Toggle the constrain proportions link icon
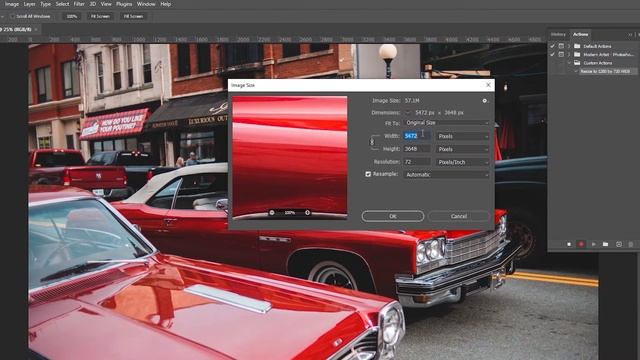The height and width of the screenshot is (360, 640). 372,142
